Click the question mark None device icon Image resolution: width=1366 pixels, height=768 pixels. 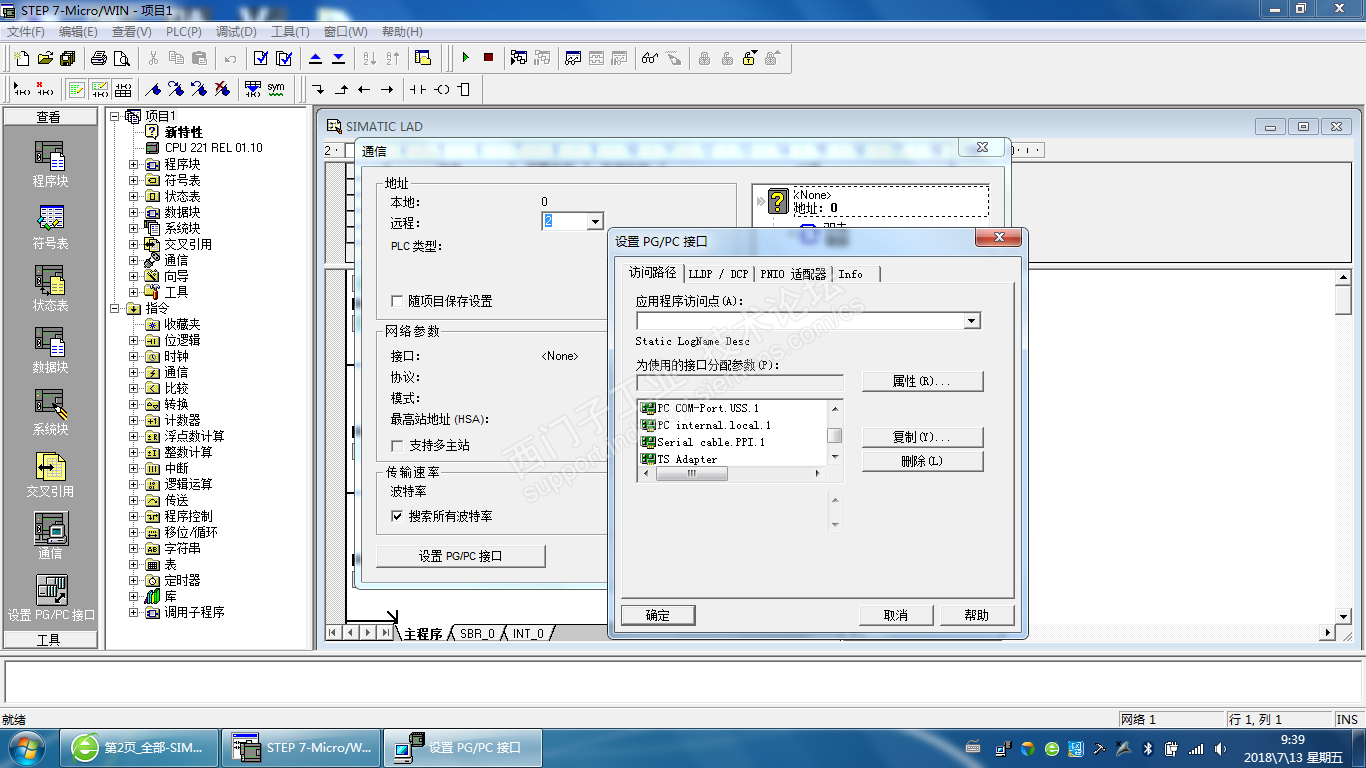coord(779,201)
